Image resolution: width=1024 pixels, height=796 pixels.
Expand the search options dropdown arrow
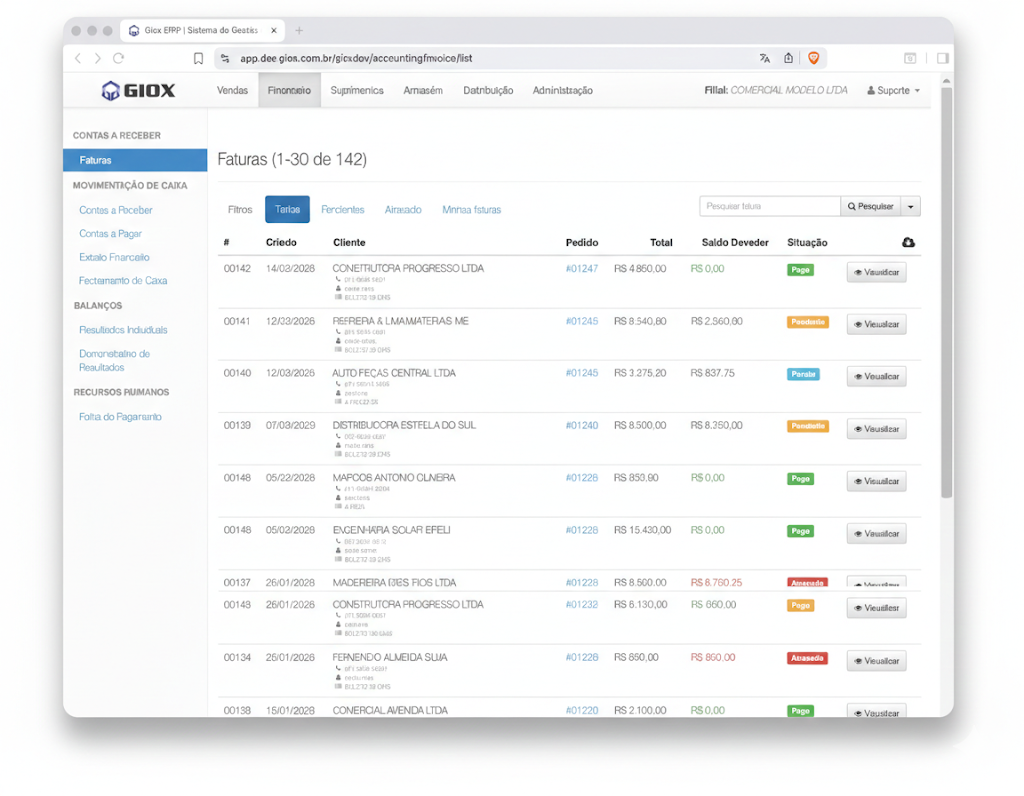pos(910,206)
